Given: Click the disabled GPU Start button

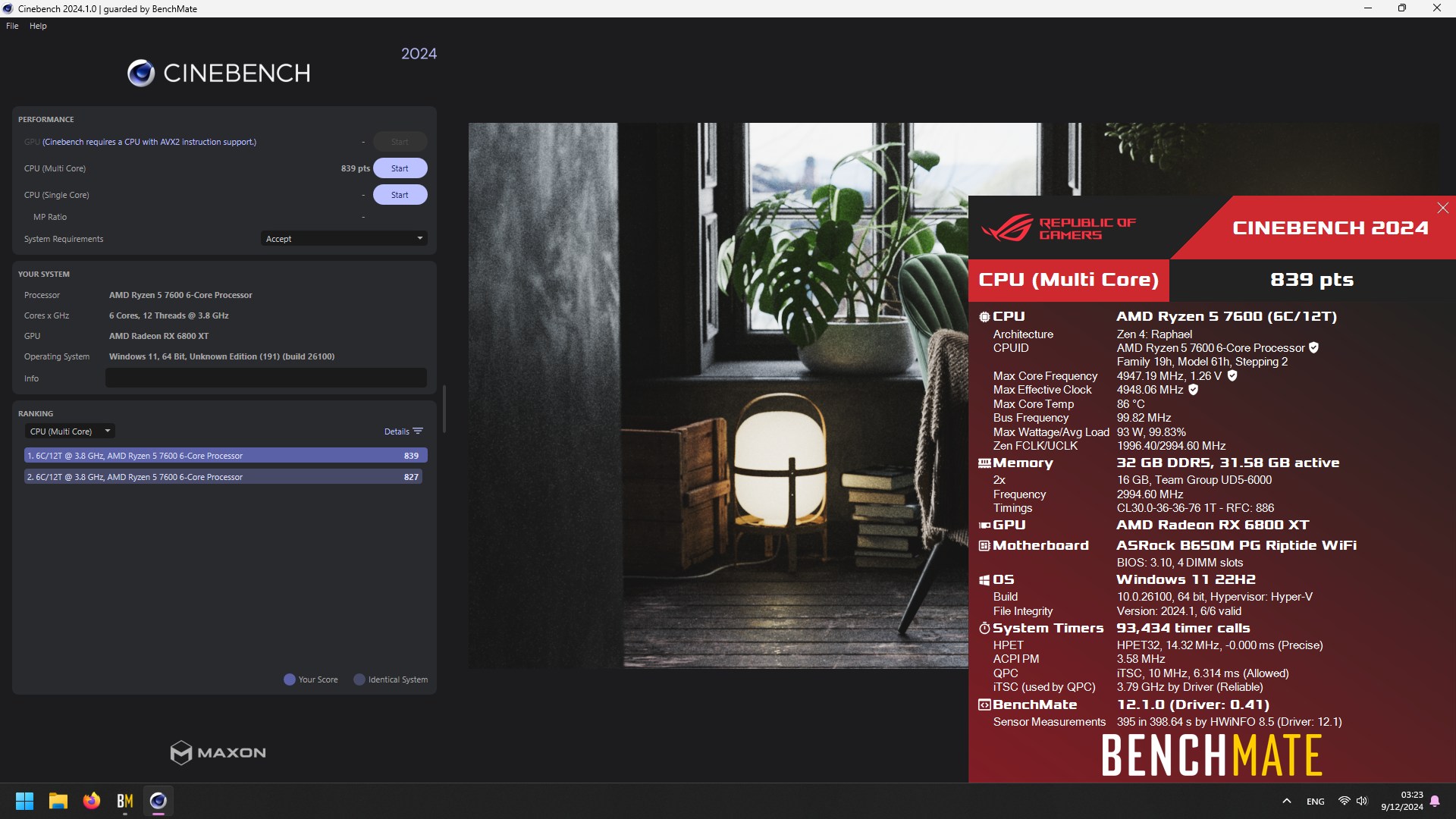Looking at the screenshot, I should (400, 142).
